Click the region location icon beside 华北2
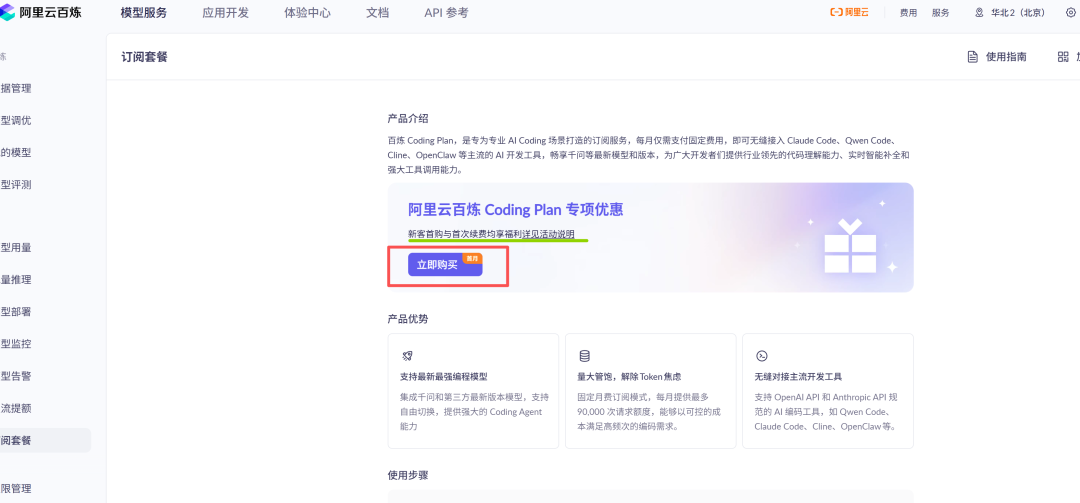Image resolution: width=1080 pixels, height=503 pixels. click(979, 12)
